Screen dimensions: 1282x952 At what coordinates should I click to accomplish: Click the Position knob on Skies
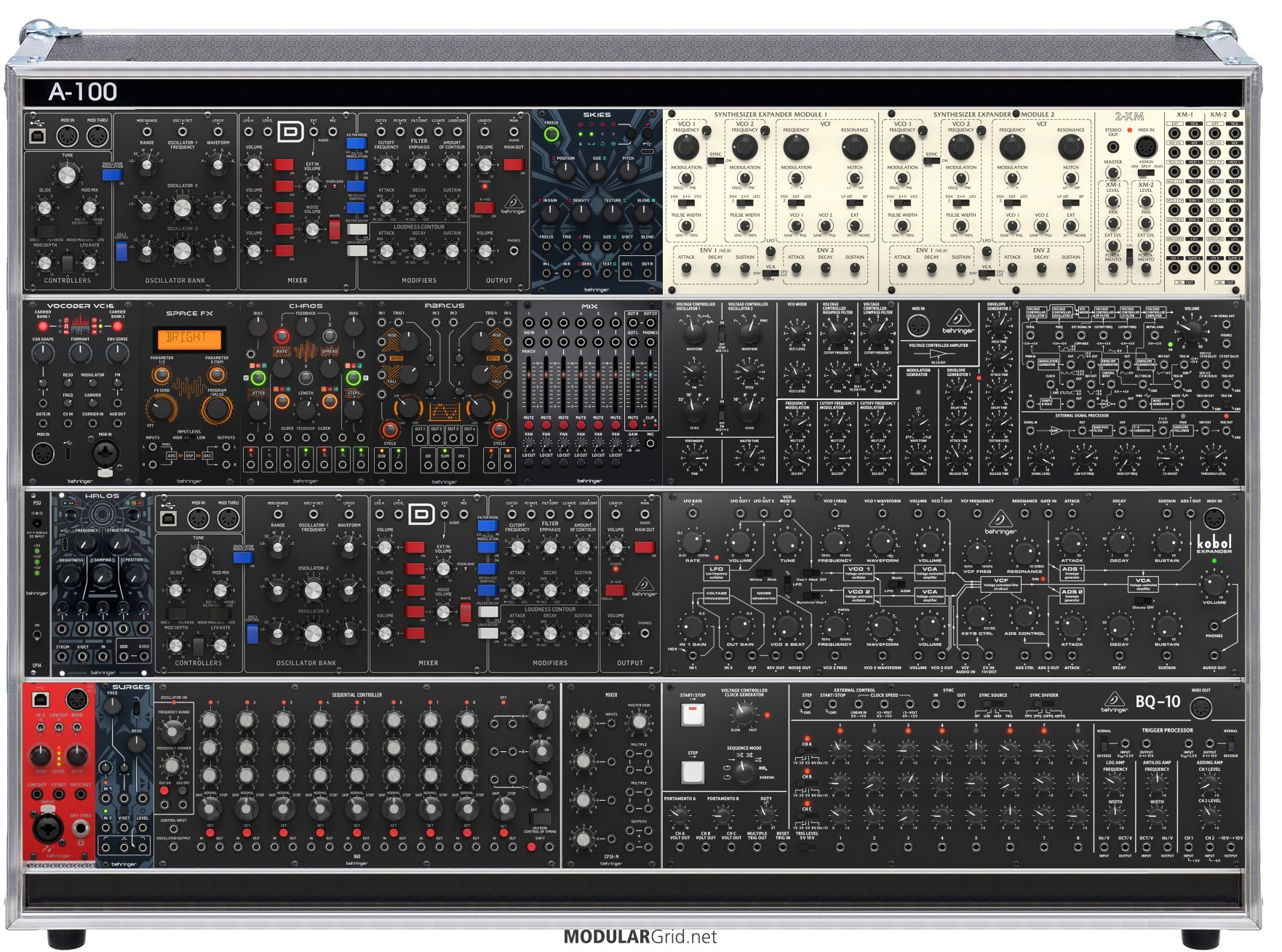565,172
